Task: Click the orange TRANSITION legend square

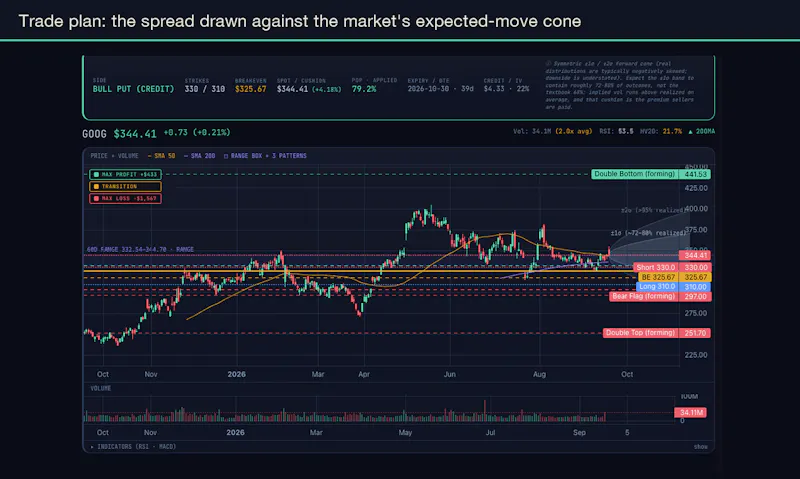Action: point(96,187)
